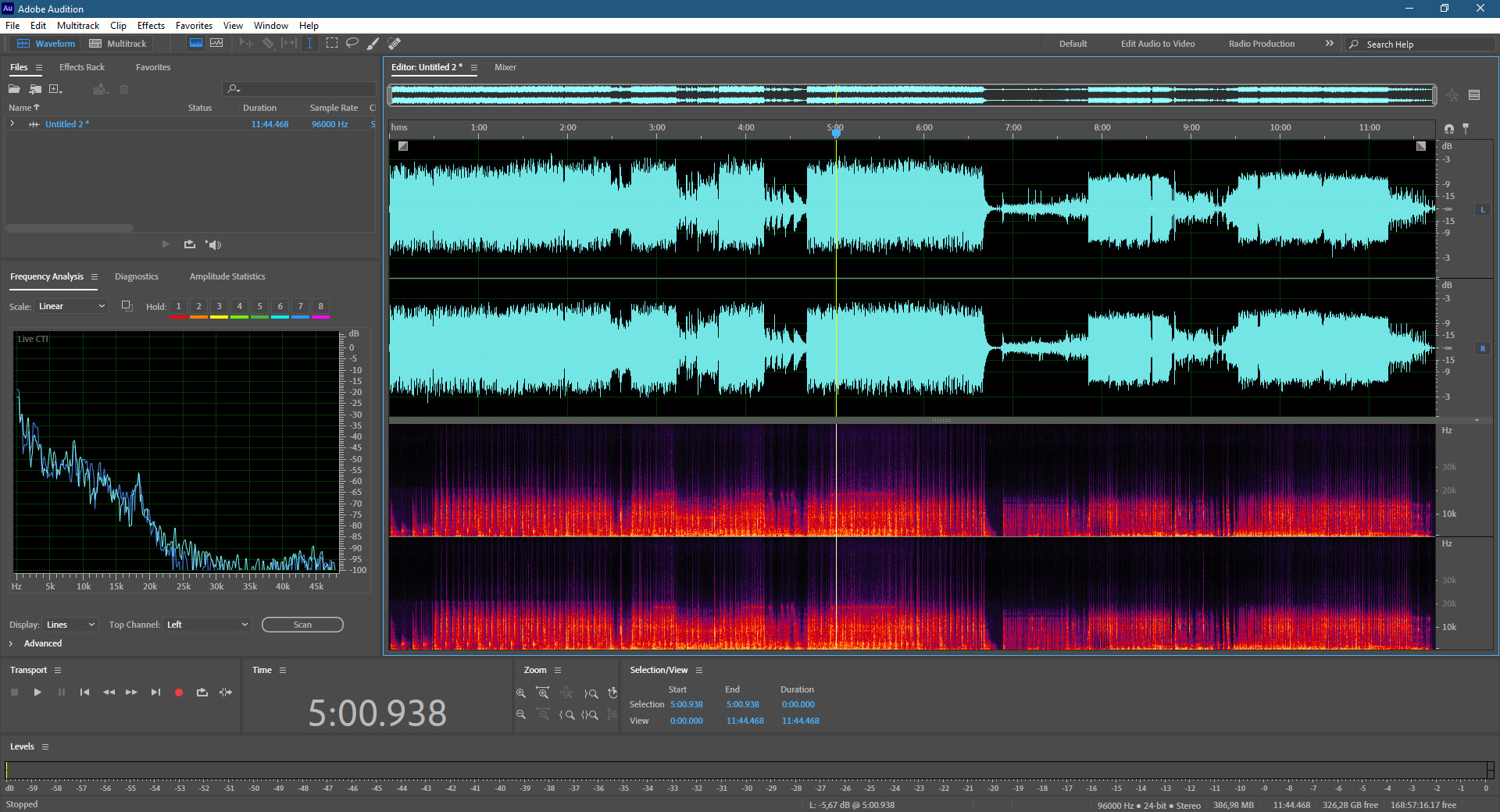
Task: Open the Scale dropdown set to Linear
Action: click(x=72, y=306)
